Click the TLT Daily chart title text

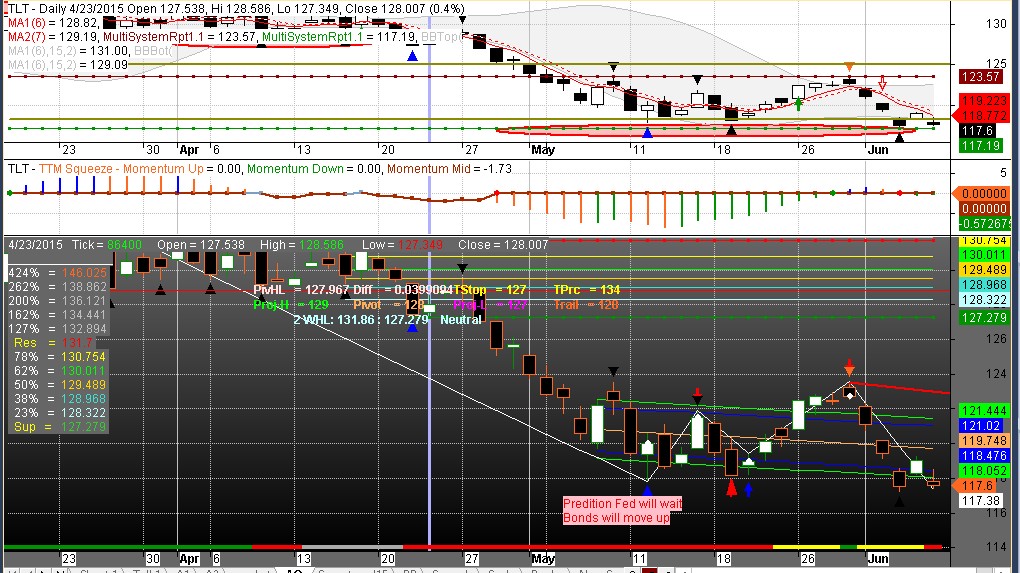pyautogui.click(x=236, y=8)
